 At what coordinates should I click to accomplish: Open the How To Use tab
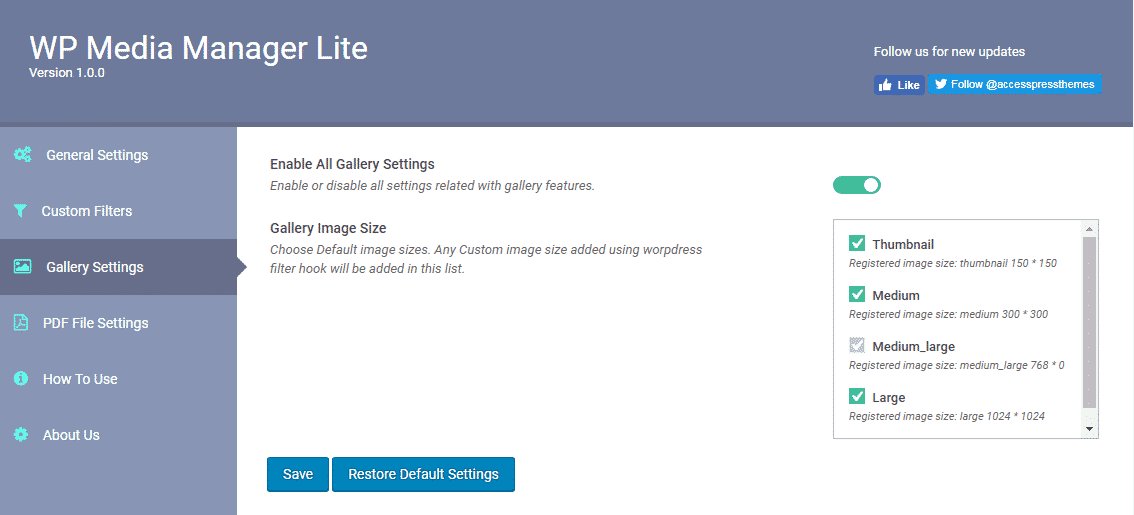coord(119,379)
